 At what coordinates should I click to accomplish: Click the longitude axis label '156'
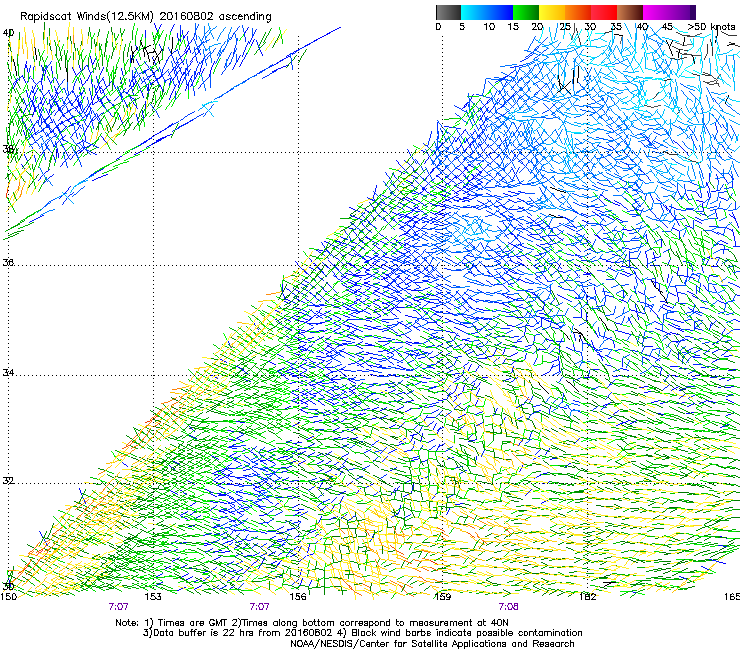298,597
